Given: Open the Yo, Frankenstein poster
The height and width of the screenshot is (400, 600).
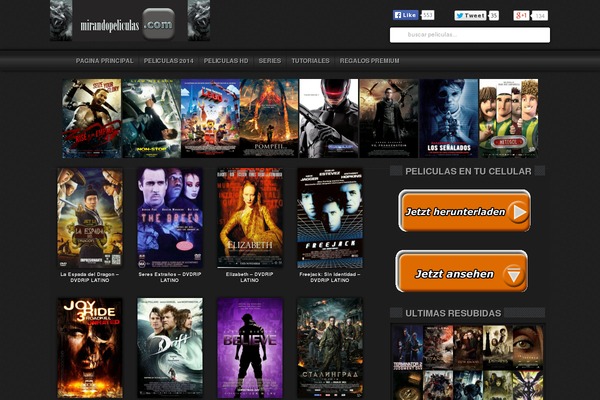Looking at the screenshot, I should 389,118.
